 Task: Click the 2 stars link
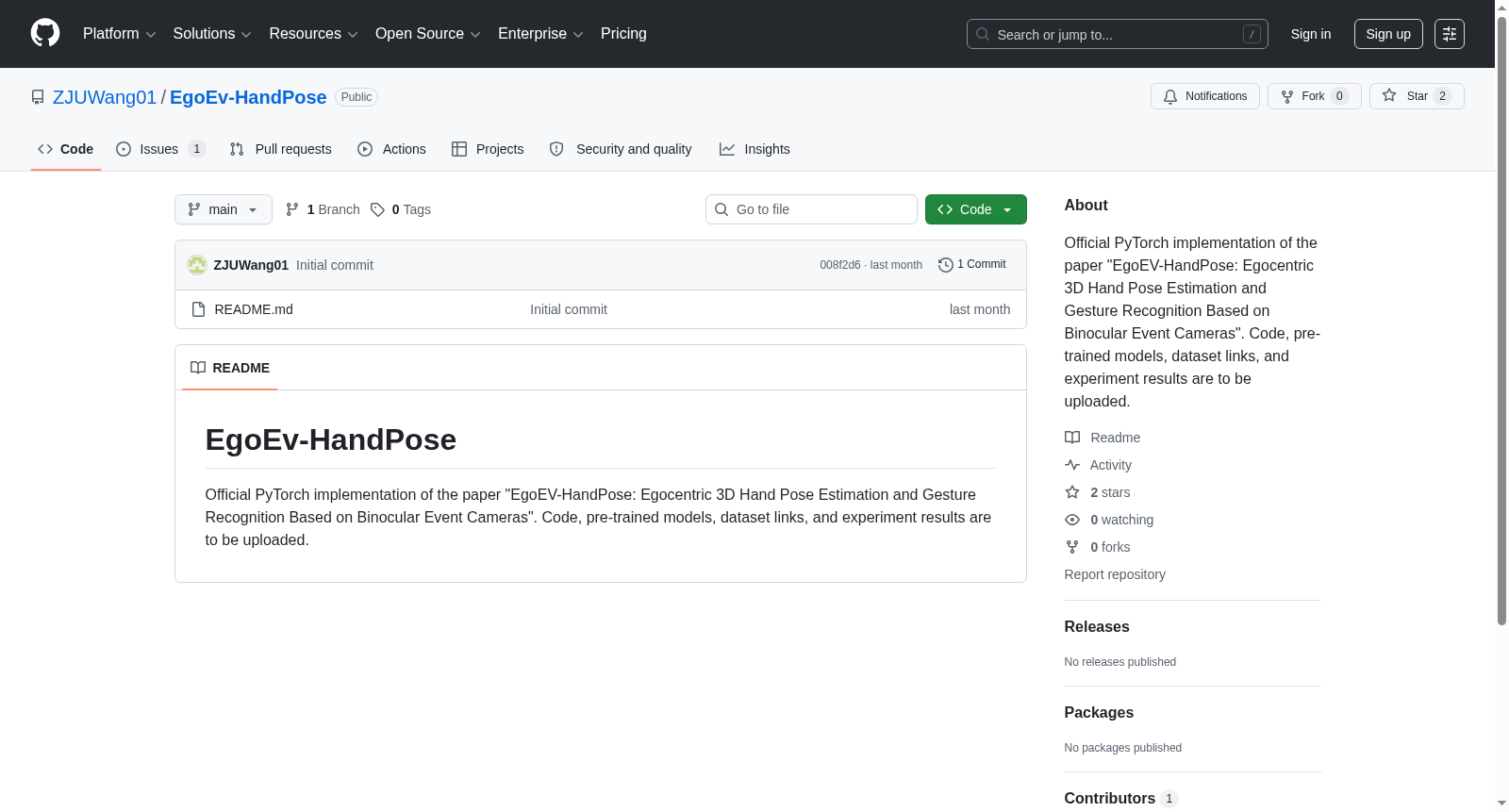(x=1110, y=492)
